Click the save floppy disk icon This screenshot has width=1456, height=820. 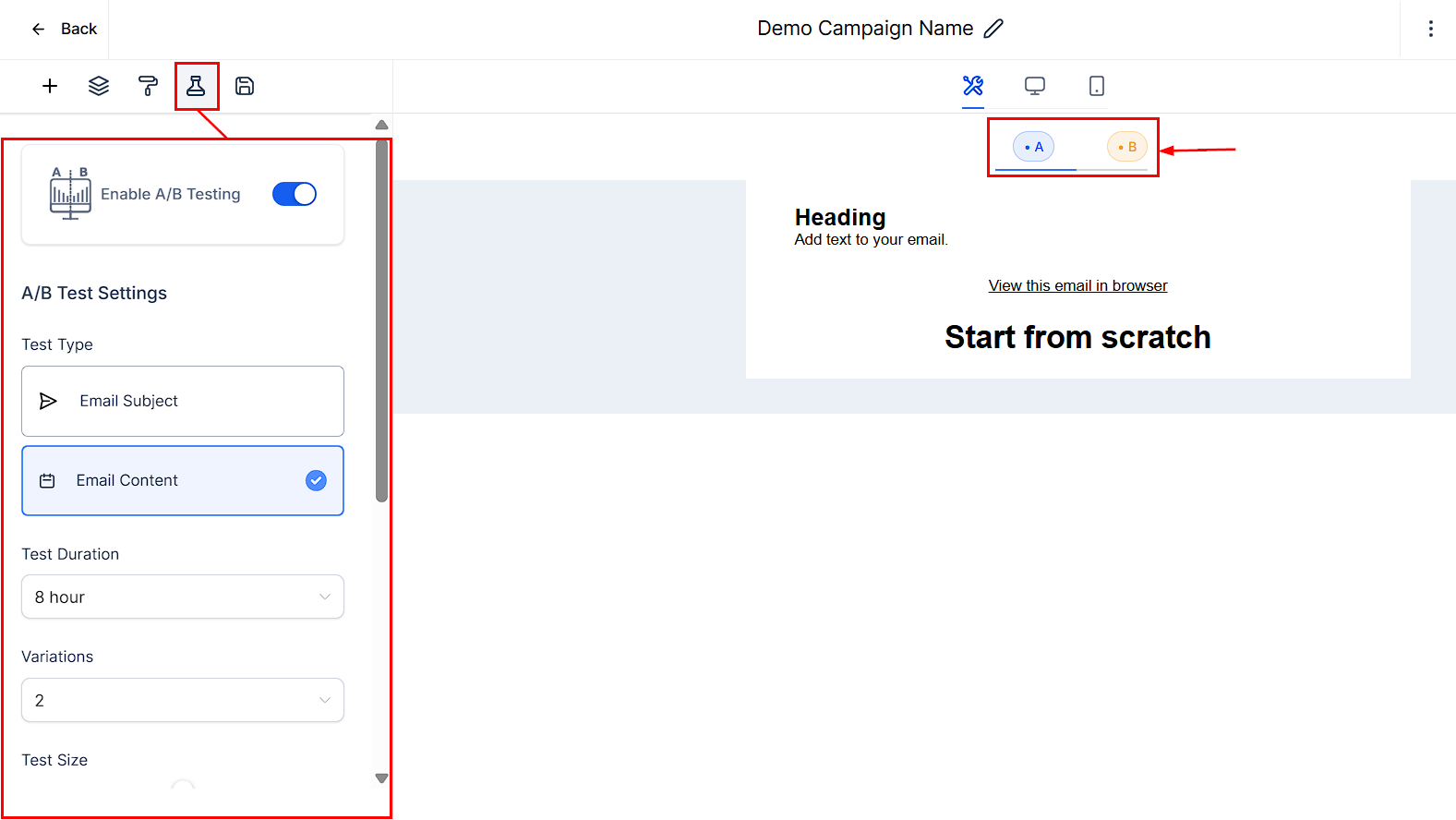pyautogui.click(x=245, y=86)
